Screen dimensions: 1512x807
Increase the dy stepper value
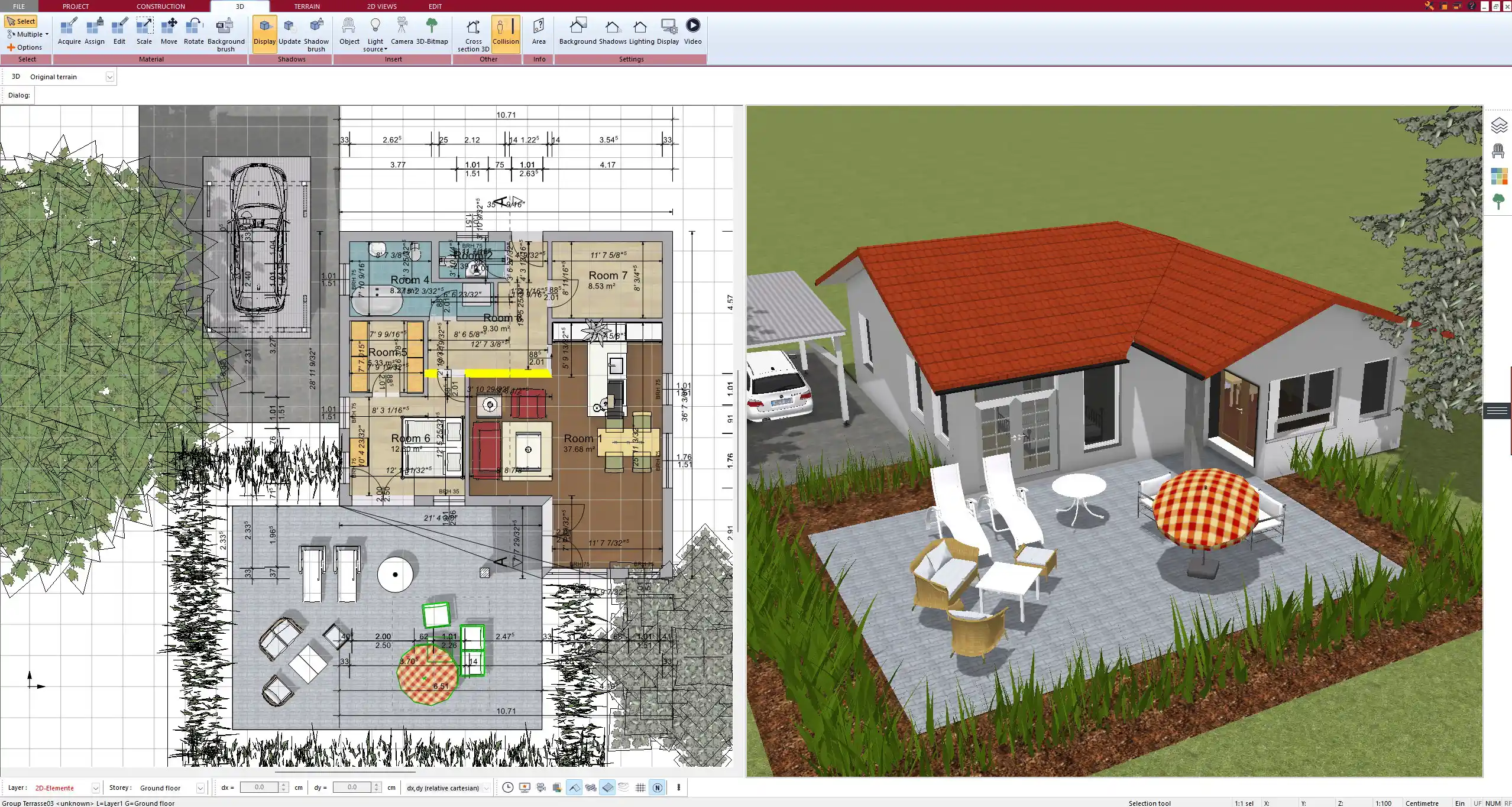tap(377, 785)
